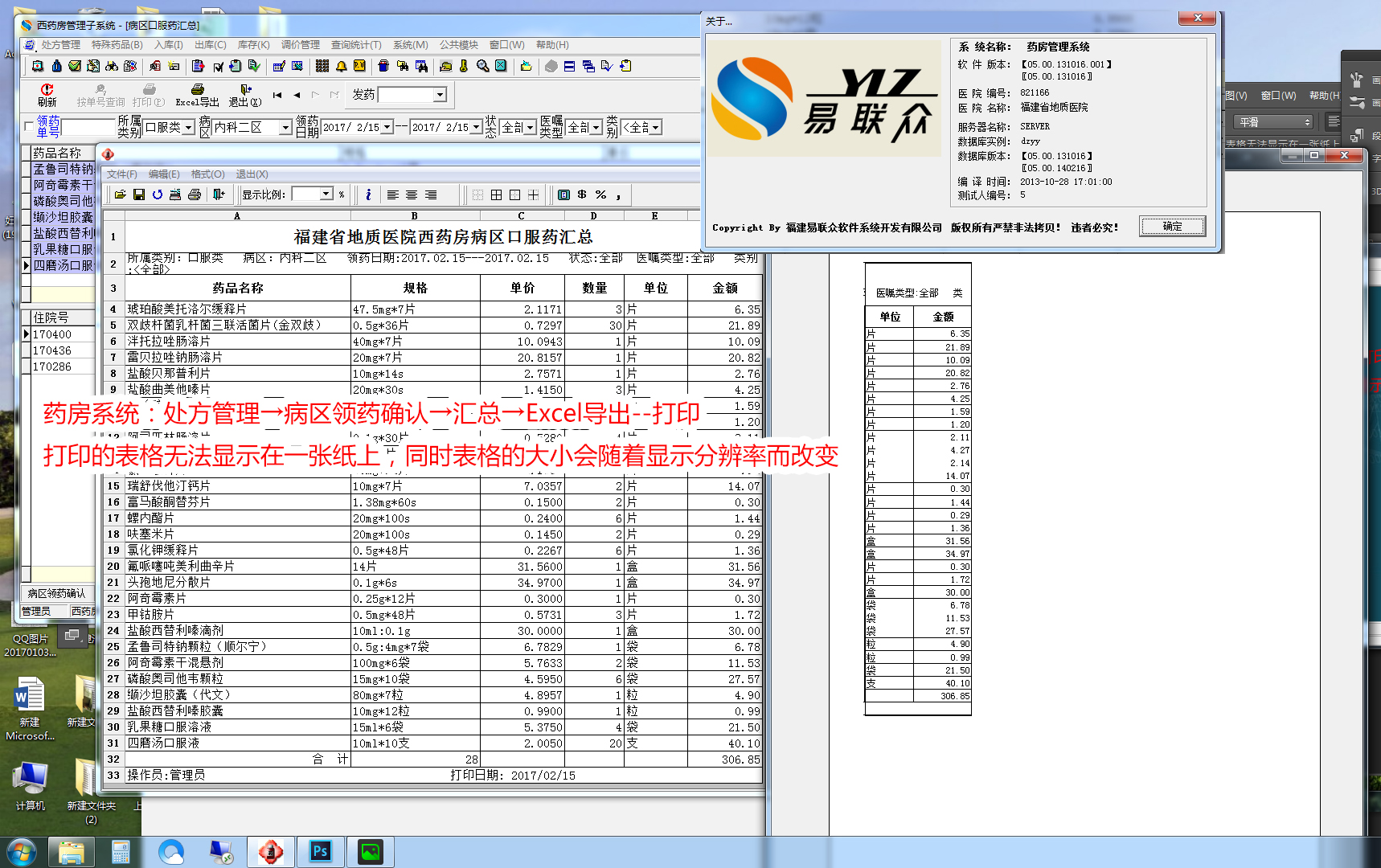Open file explorer from the taskbar
This screenshot has height=868, width=1381.
(x=72, y=851)
